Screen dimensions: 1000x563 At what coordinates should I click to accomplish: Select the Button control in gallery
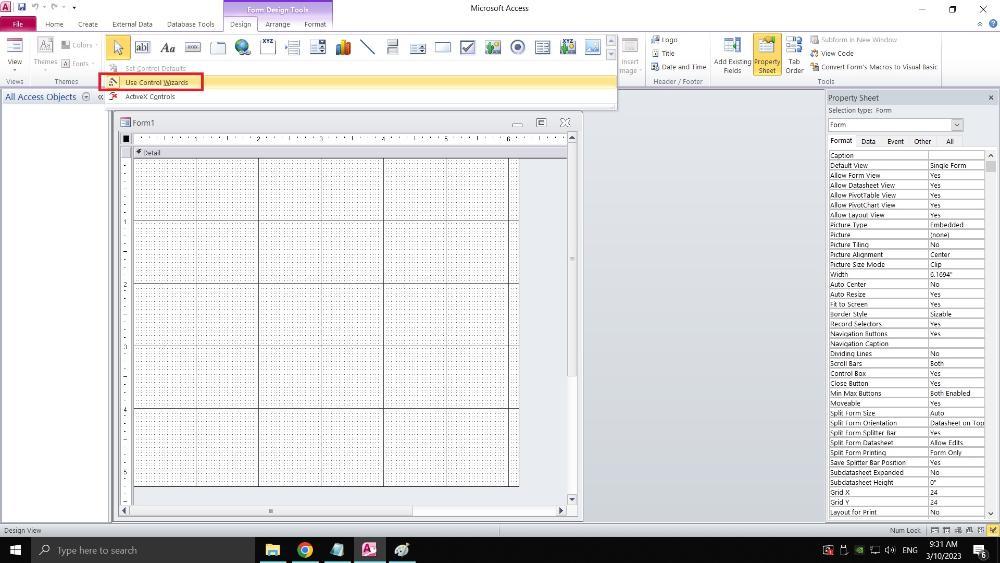pos(193,47)
